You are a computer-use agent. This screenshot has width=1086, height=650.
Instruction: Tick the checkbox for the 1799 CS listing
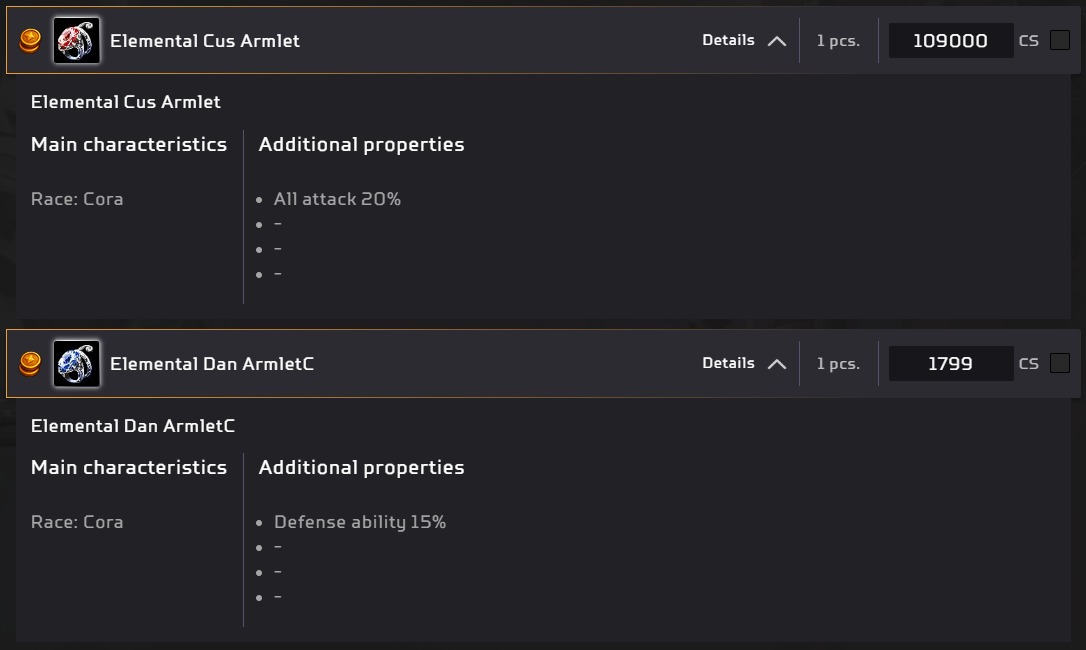pyautogui.click(x=1060, y=363)
